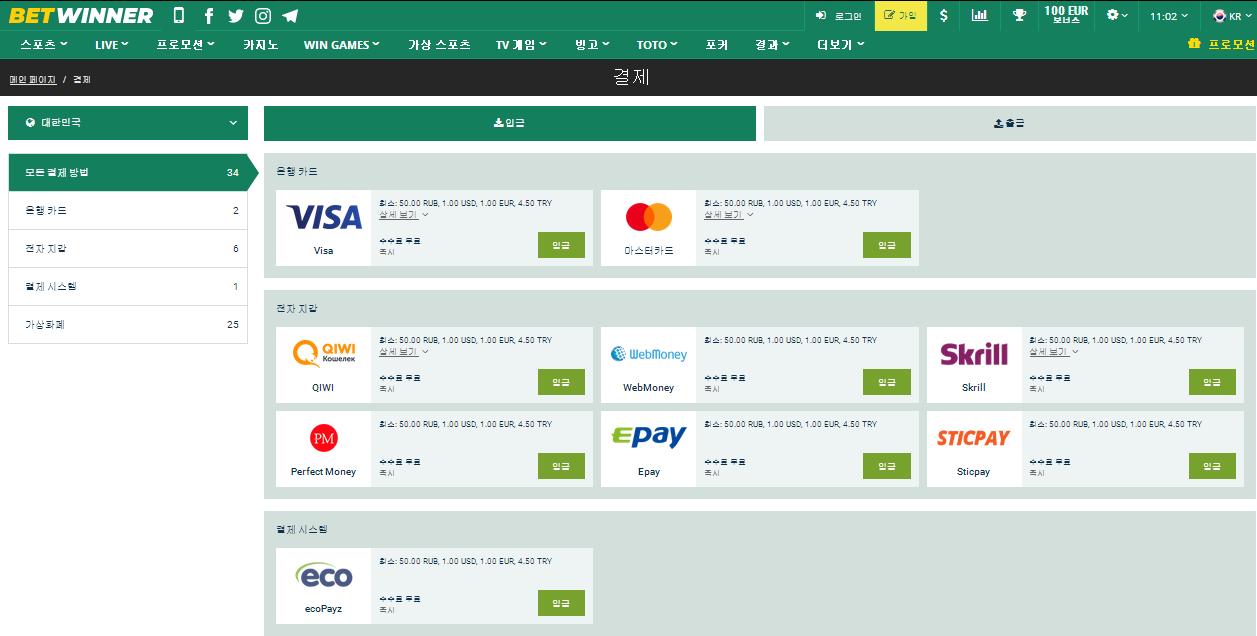
Task: Open the 대한민국 country dropdown
Action: pos(128,123)
